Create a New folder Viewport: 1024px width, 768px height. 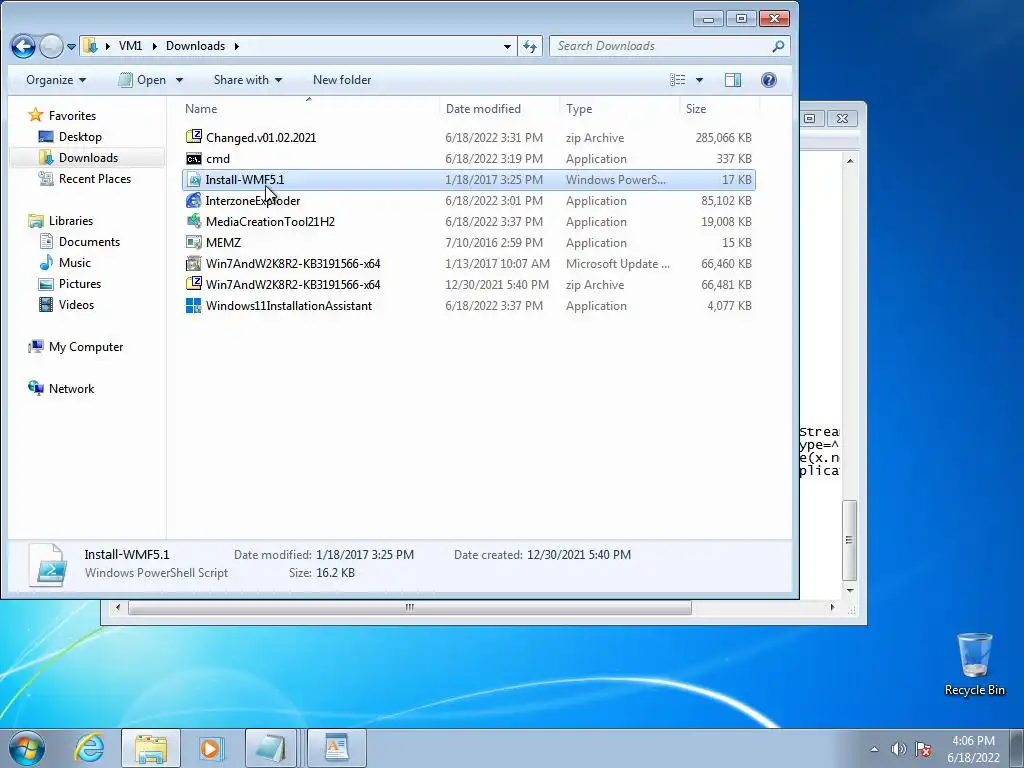coord(342,80)
